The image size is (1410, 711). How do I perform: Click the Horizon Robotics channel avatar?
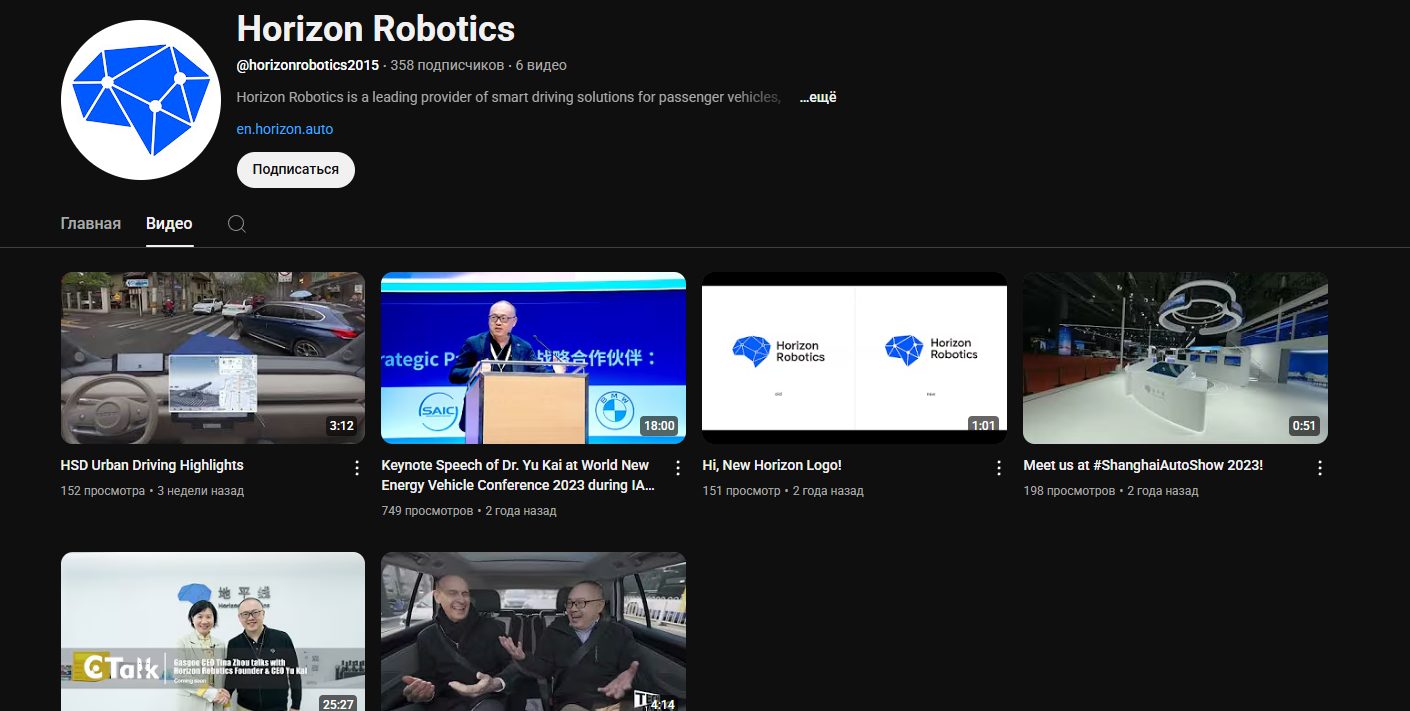point(141,100)
